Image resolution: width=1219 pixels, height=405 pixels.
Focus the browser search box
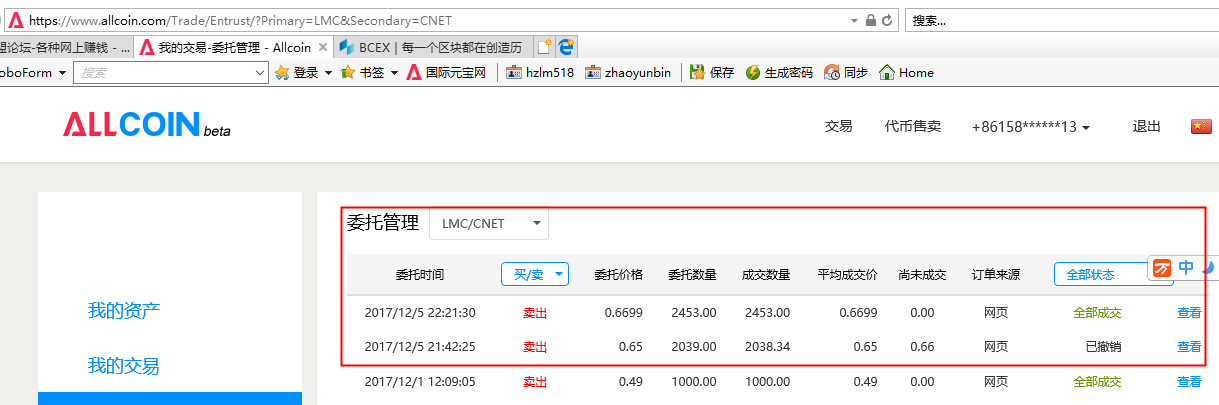[1060, 20]
